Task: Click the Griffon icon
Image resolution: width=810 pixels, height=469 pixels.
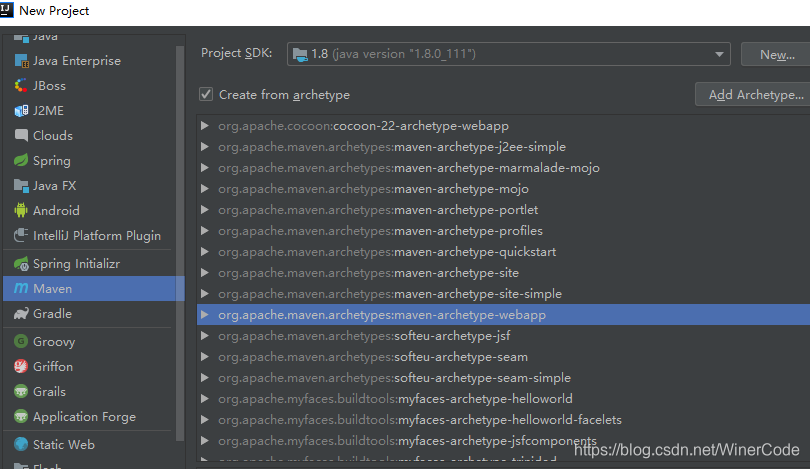Action: (x=21, y=366)
